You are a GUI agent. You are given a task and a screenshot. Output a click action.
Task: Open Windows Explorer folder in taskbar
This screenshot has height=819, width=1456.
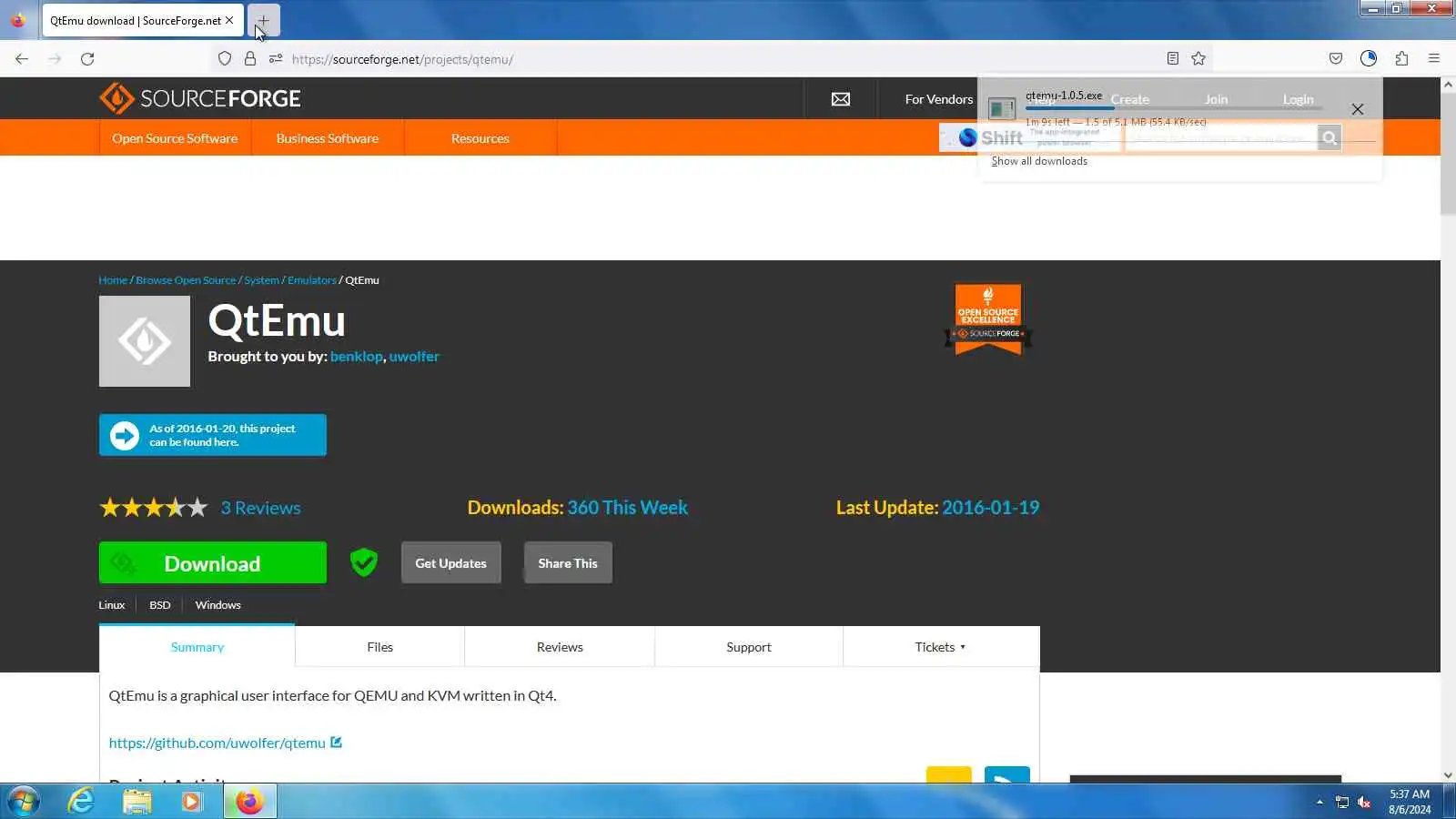click(136, 802)
